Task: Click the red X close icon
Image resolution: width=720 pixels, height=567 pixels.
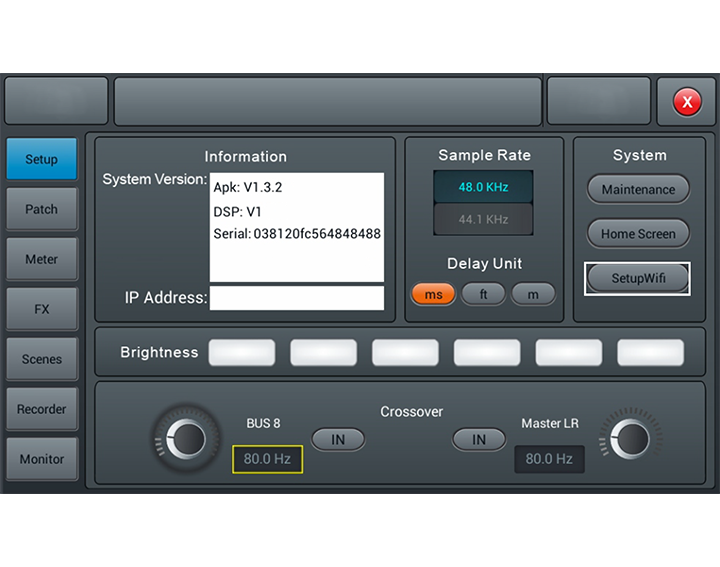Action: (686, 101)
